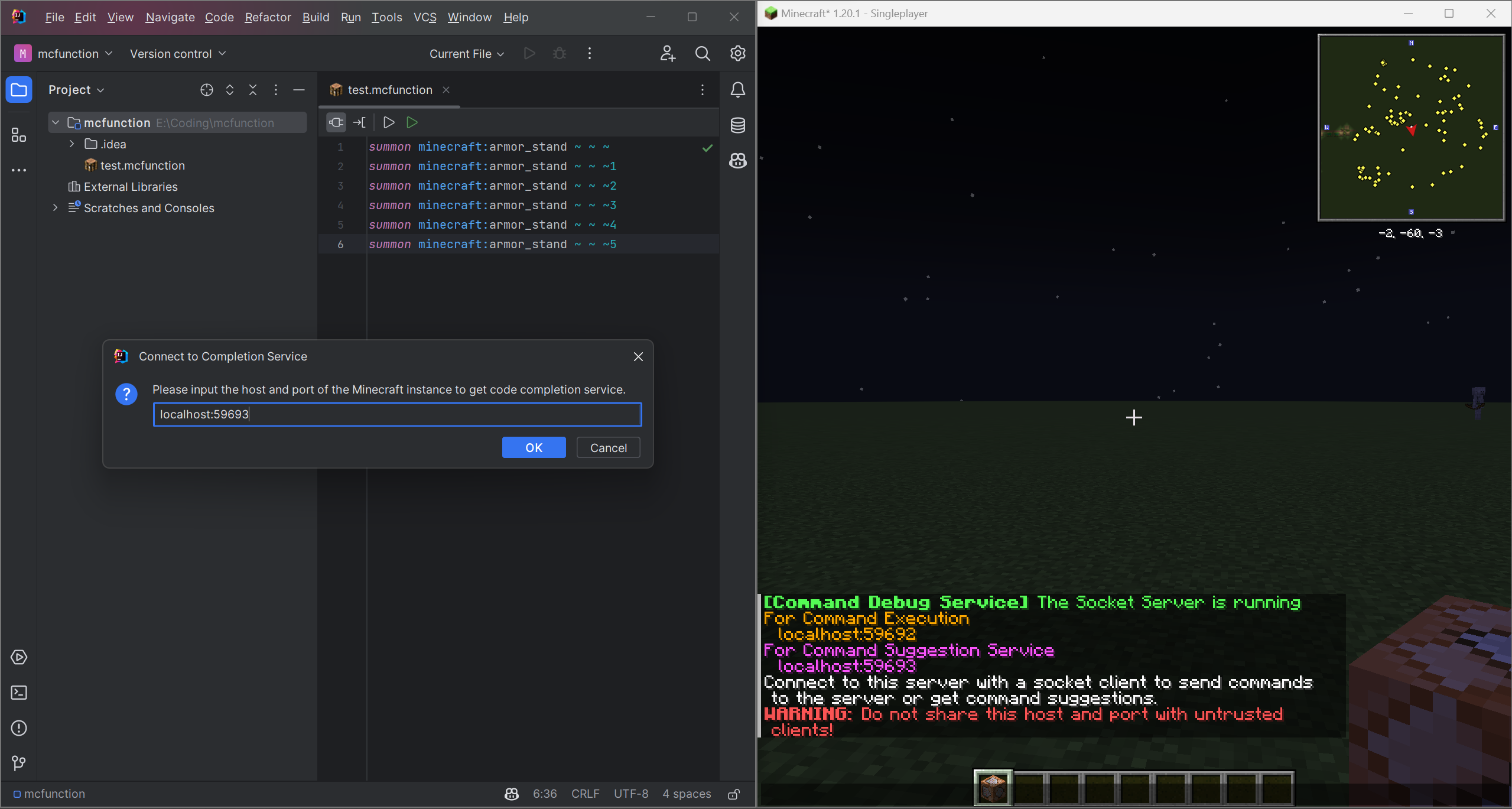The height and width of the screenshot is (809, 1512).
Task: Select test.mcfunction in the project tree
Action: point(142,165)
